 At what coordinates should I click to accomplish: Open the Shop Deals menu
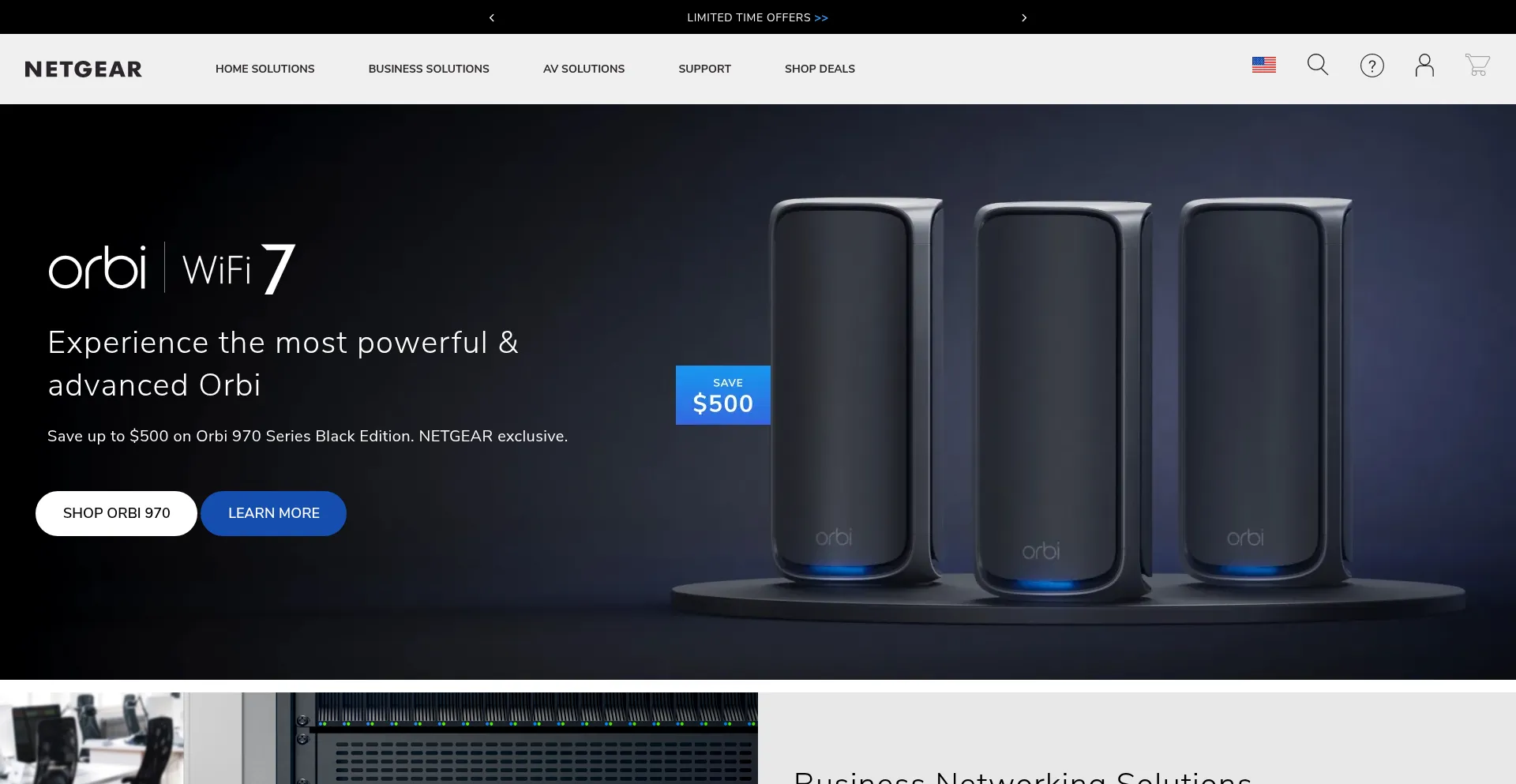click(820, 69)
